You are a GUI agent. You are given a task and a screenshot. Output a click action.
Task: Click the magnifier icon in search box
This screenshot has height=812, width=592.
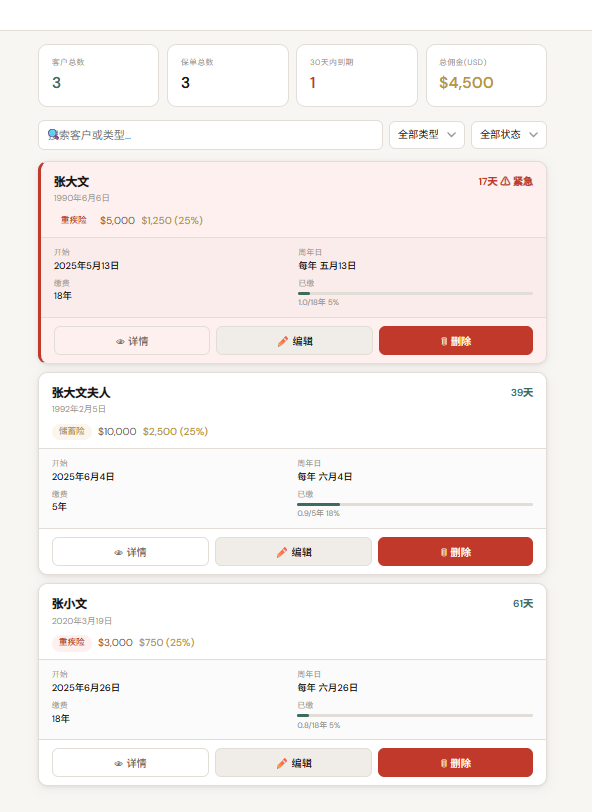[53, 135]
